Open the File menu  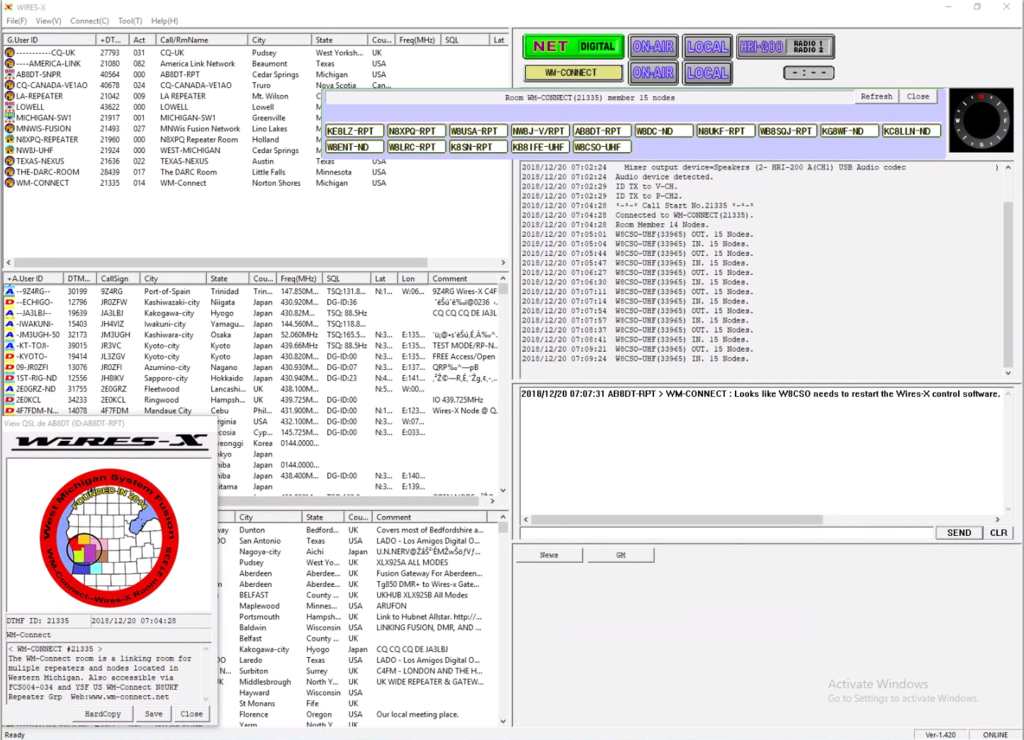(16, 21)
